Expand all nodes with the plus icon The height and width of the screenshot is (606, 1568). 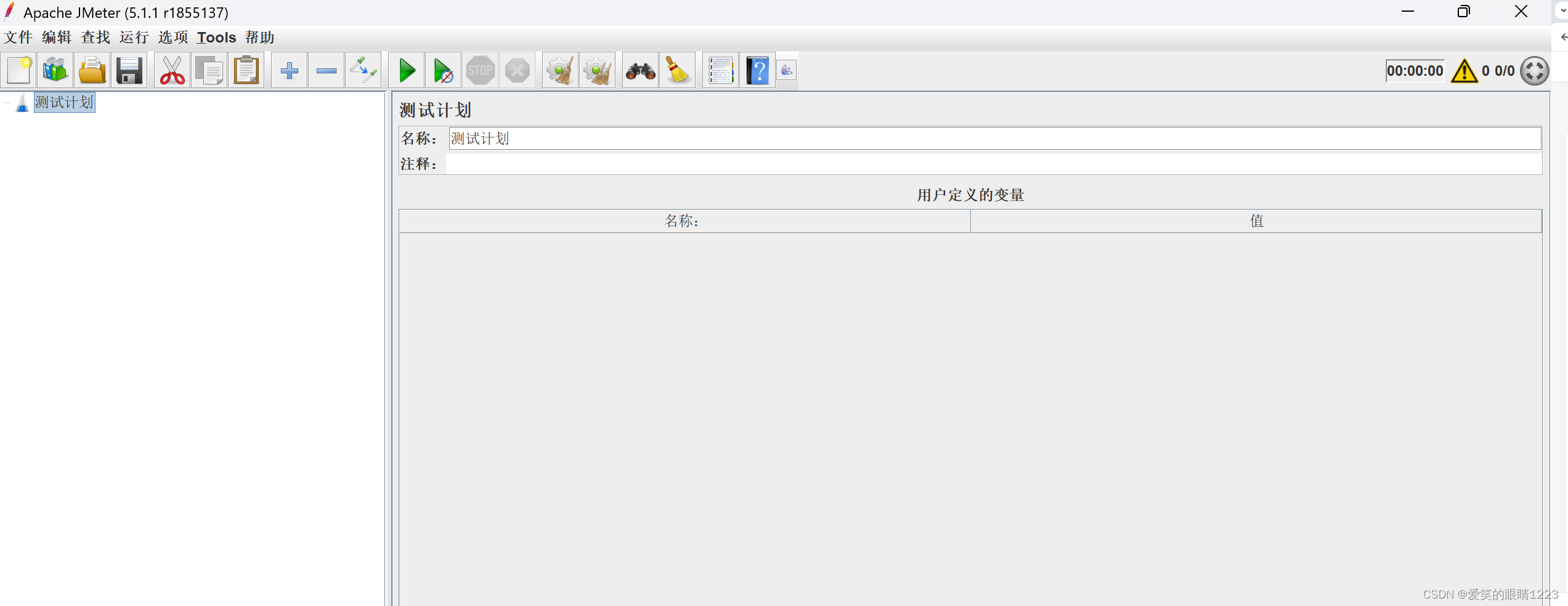[290, 71]
